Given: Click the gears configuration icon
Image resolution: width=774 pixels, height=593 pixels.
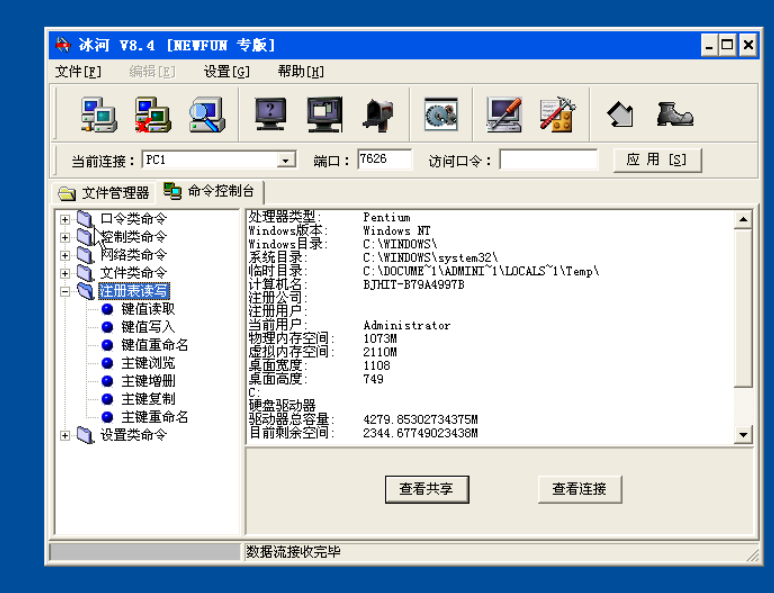Looking at the screenshot, I should (x=441, y=115).
